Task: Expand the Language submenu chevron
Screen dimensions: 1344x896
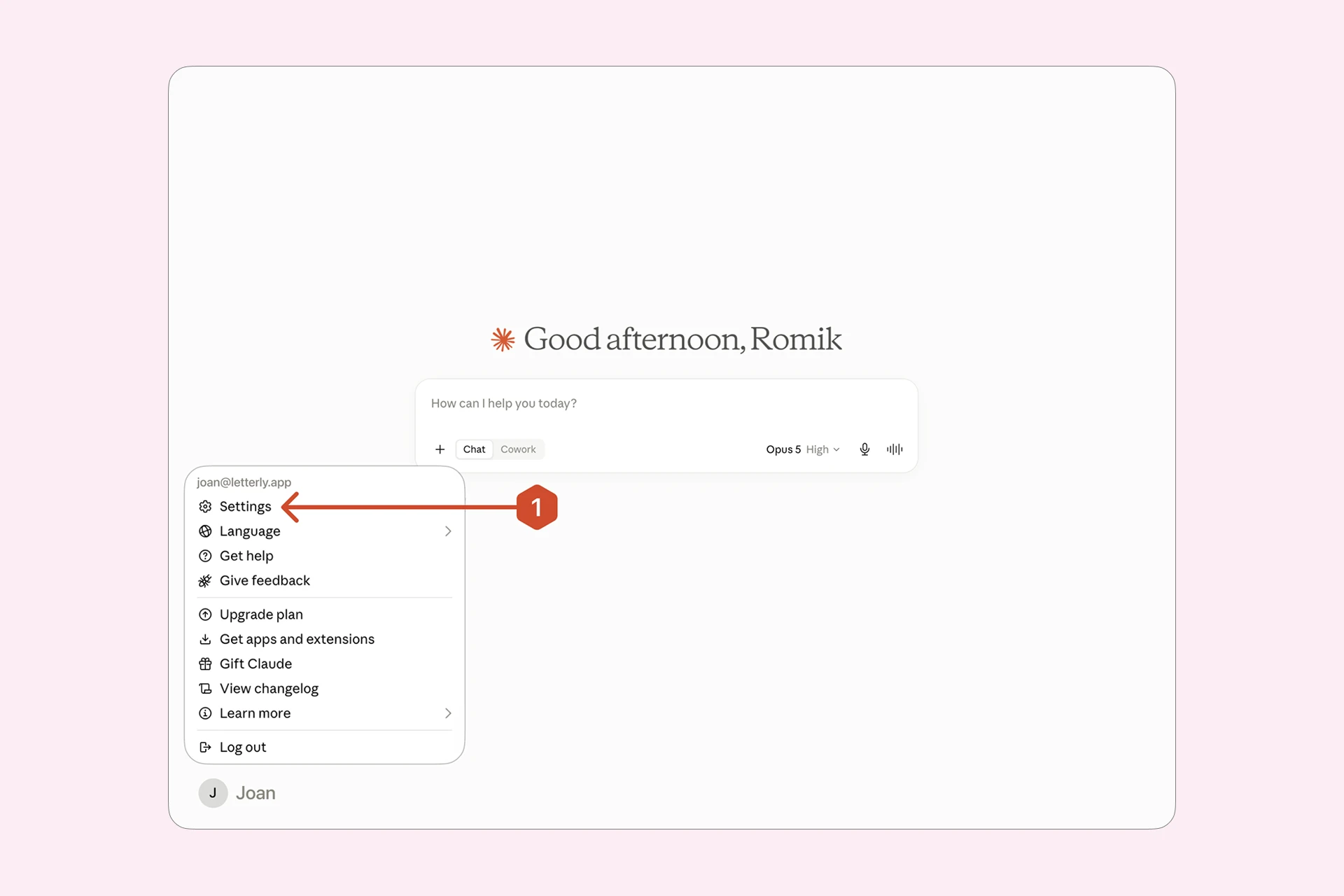Action: pos(448,531)
